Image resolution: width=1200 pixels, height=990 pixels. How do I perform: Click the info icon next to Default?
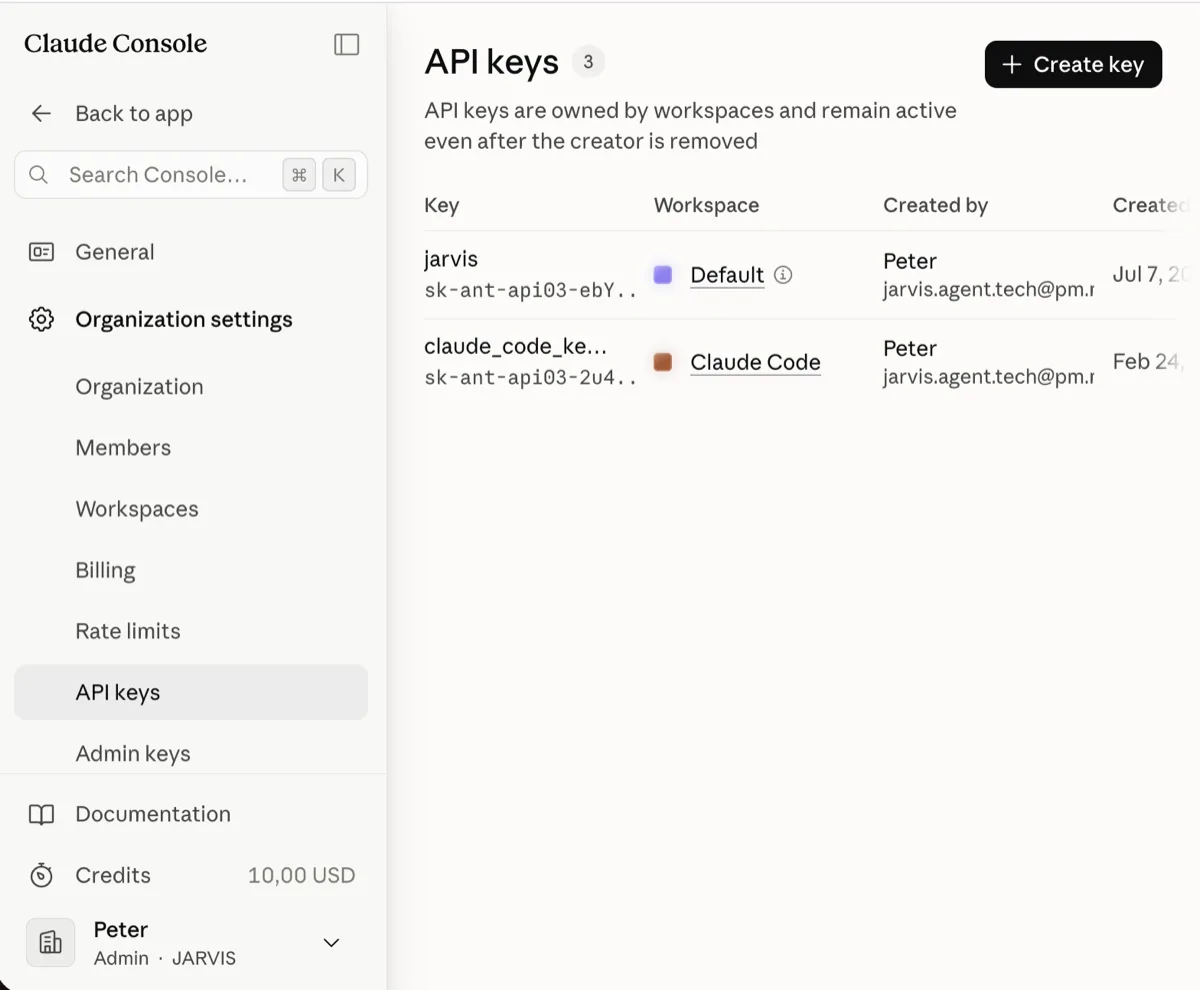coord(783,275)
